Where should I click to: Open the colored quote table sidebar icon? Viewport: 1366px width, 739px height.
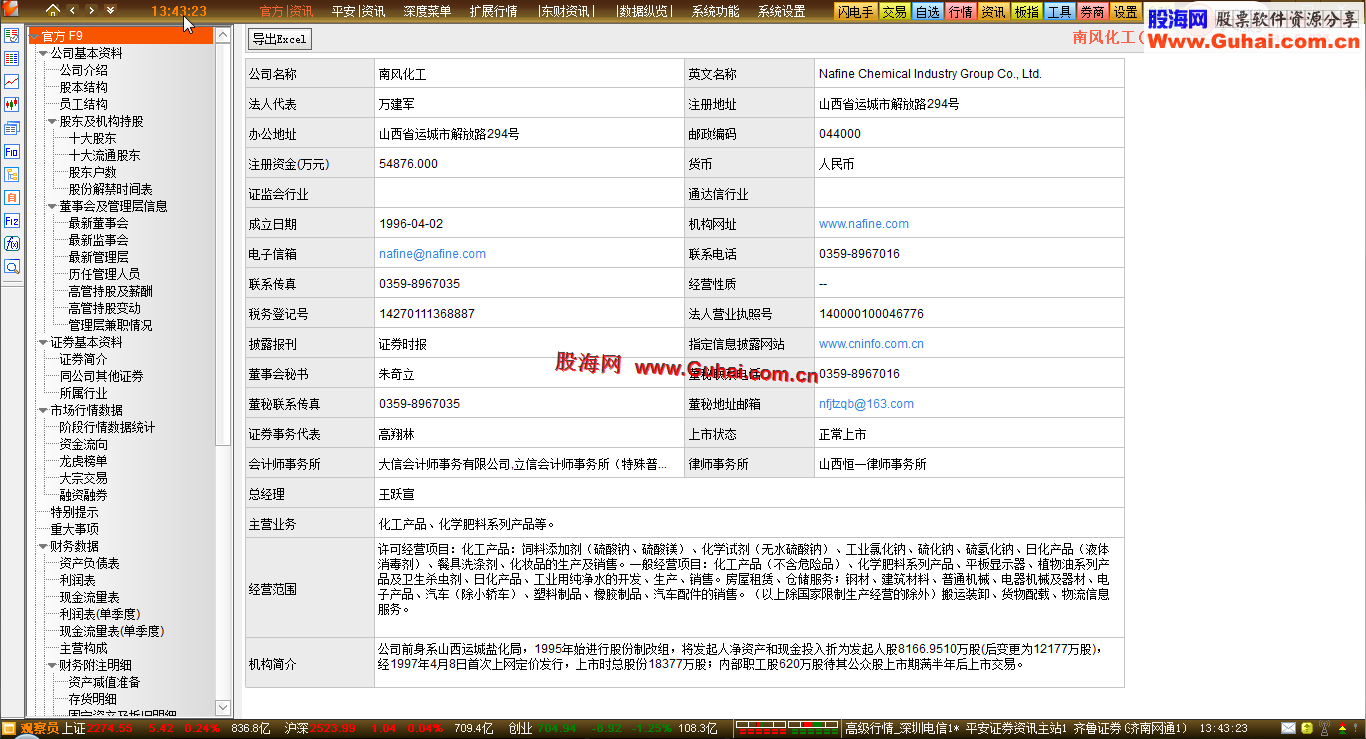pyautogui.click(x=12, y=59)
